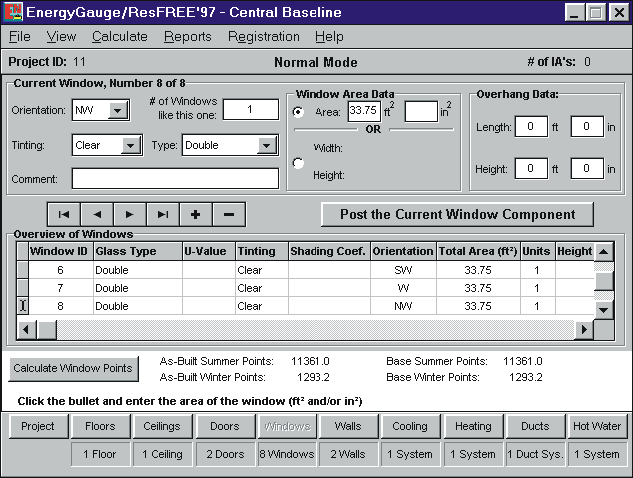The width and height of the screenshot is (633, 478).
Task: Jump to last window record
Action: pos(163,214)
